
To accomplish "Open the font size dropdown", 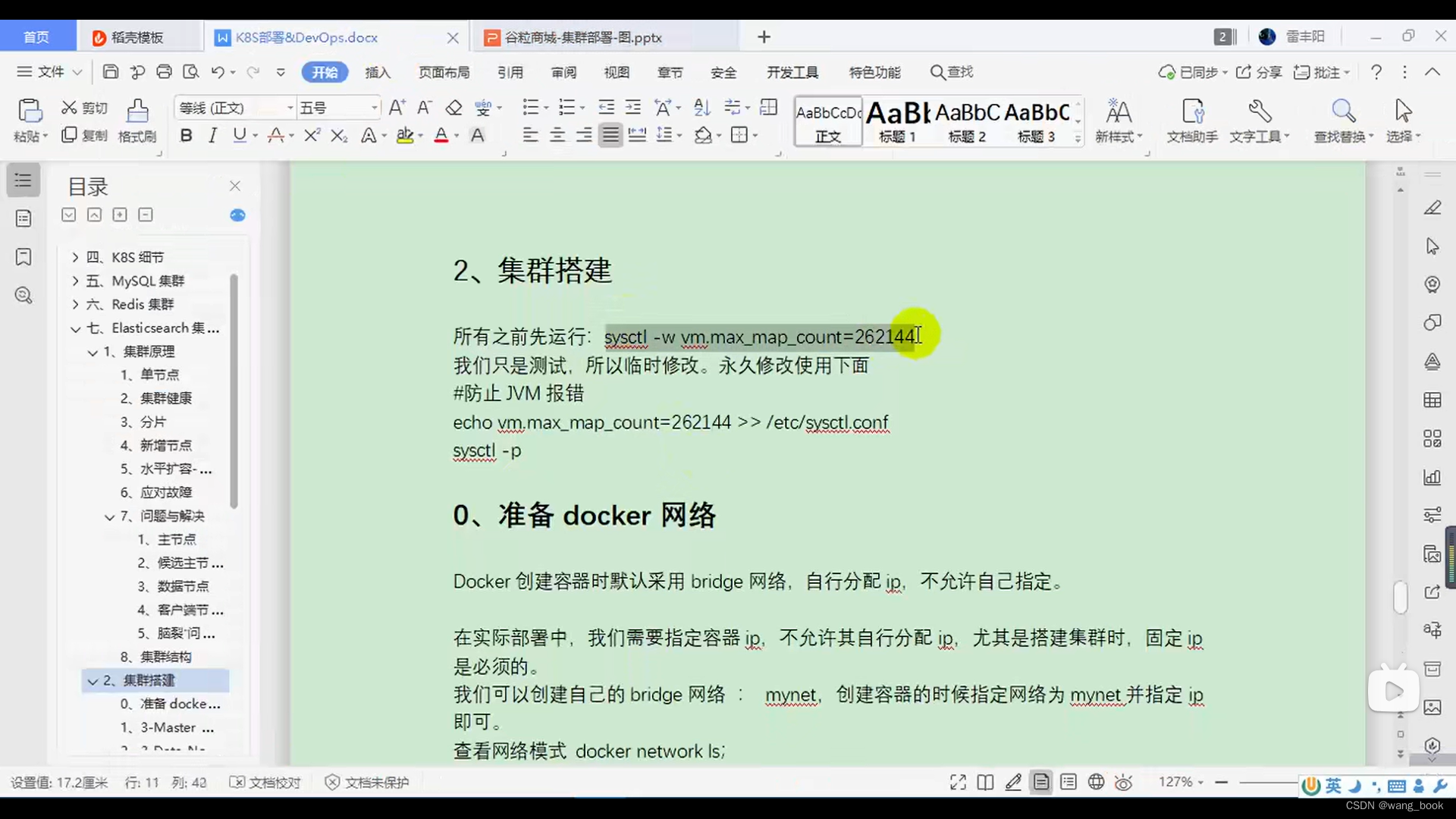I will pyautogui.click(x=373, y=108).
